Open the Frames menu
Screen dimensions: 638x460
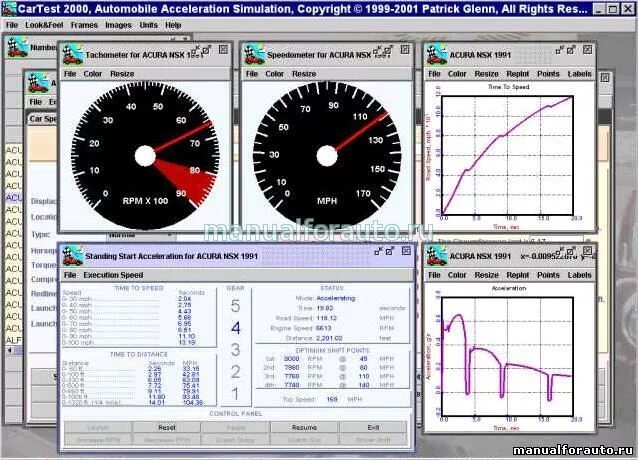pyautogui.click(x=84, y=25)
